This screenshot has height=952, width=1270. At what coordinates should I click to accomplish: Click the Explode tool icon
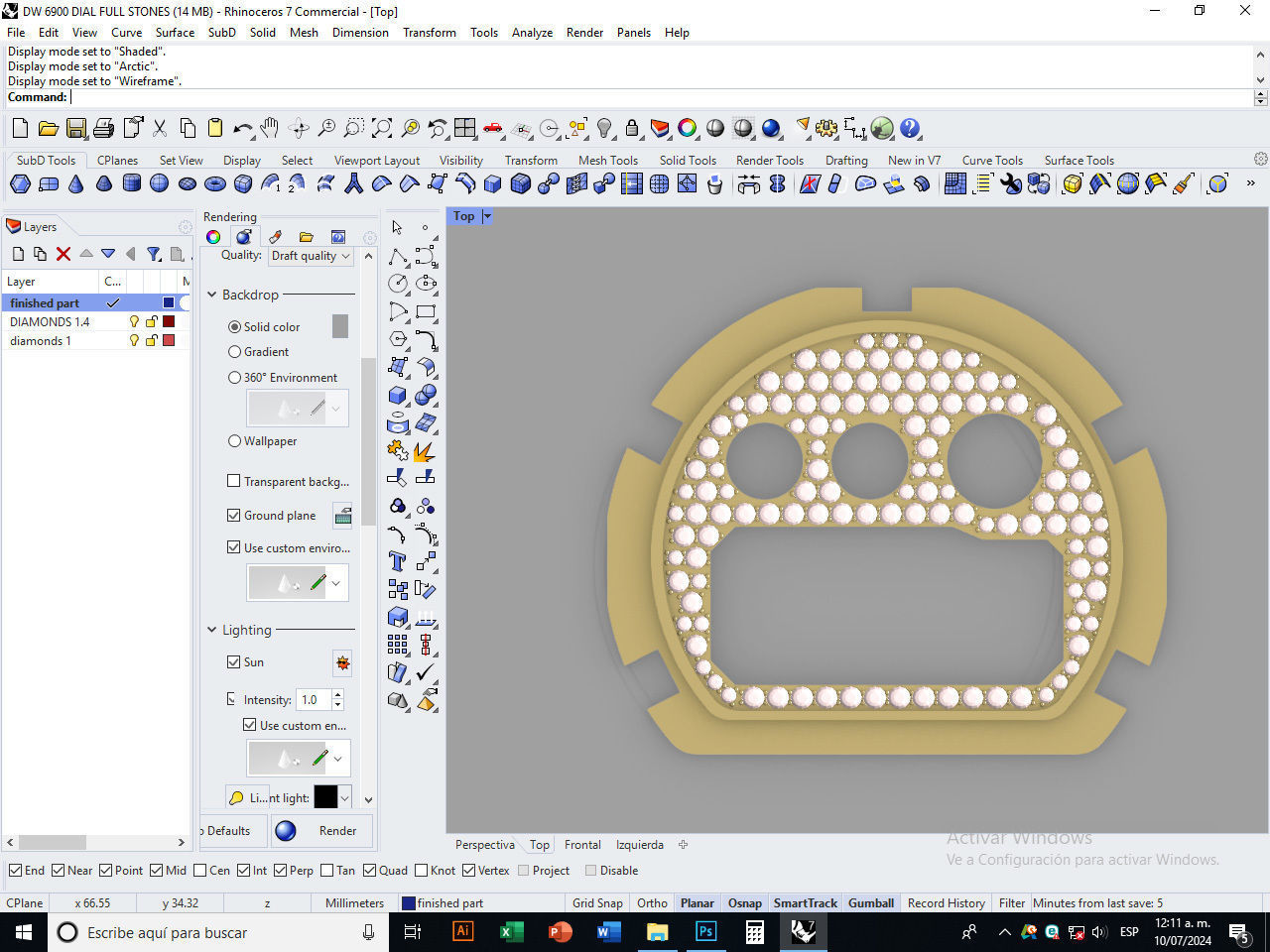[x=426, y=450]
